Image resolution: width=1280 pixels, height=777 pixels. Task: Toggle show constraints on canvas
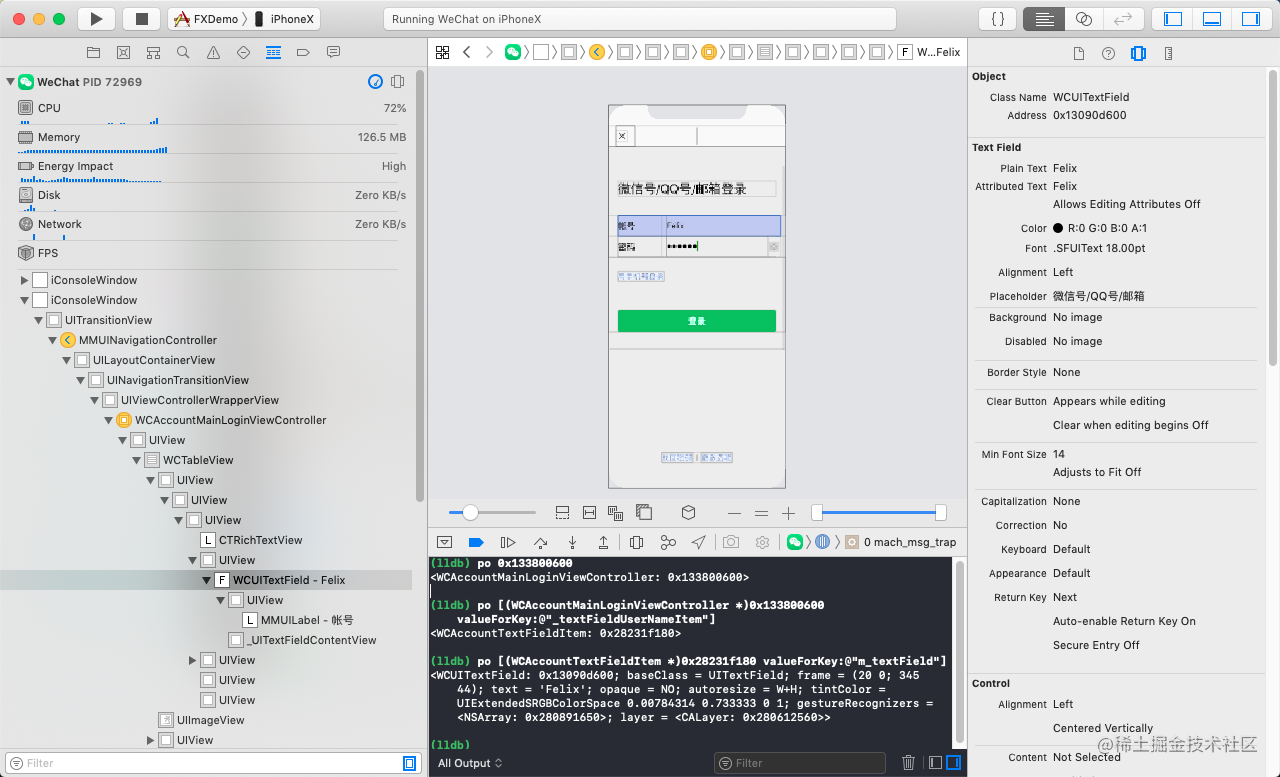click(x=590, y=512)
